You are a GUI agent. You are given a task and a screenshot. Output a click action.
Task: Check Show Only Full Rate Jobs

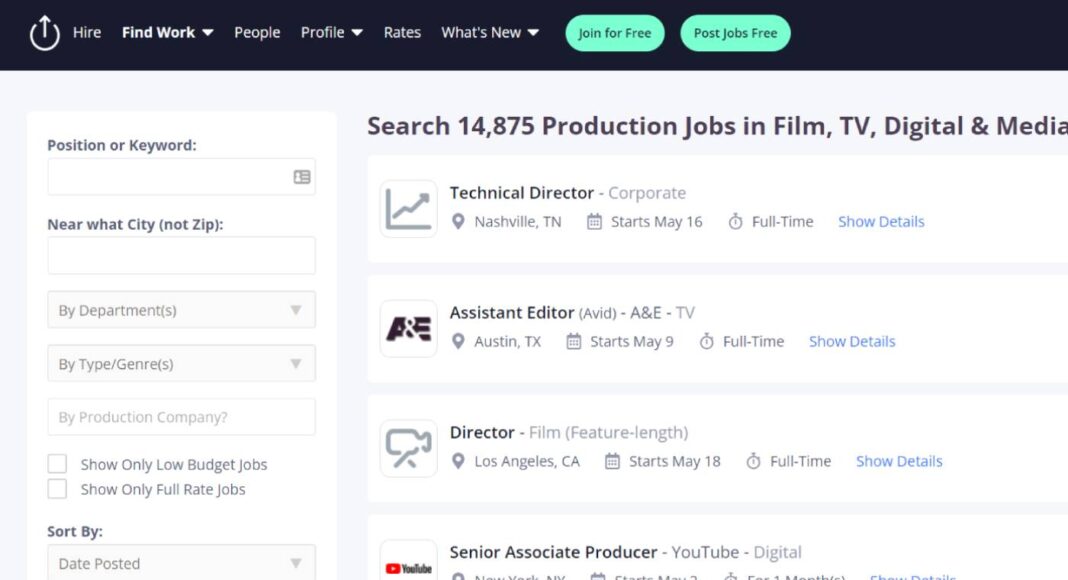coord(57,489)
